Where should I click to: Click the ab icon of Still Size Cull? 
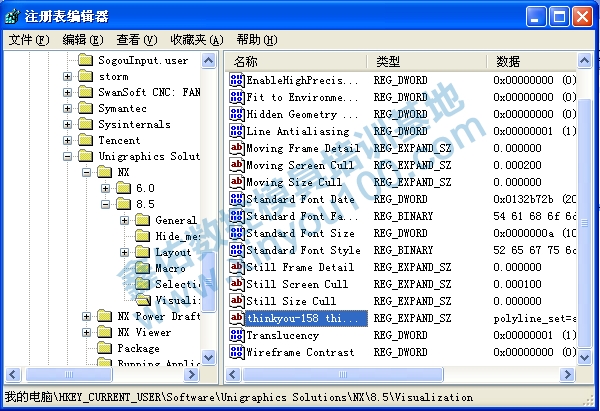pyautogui.click(x=236, y=301)
